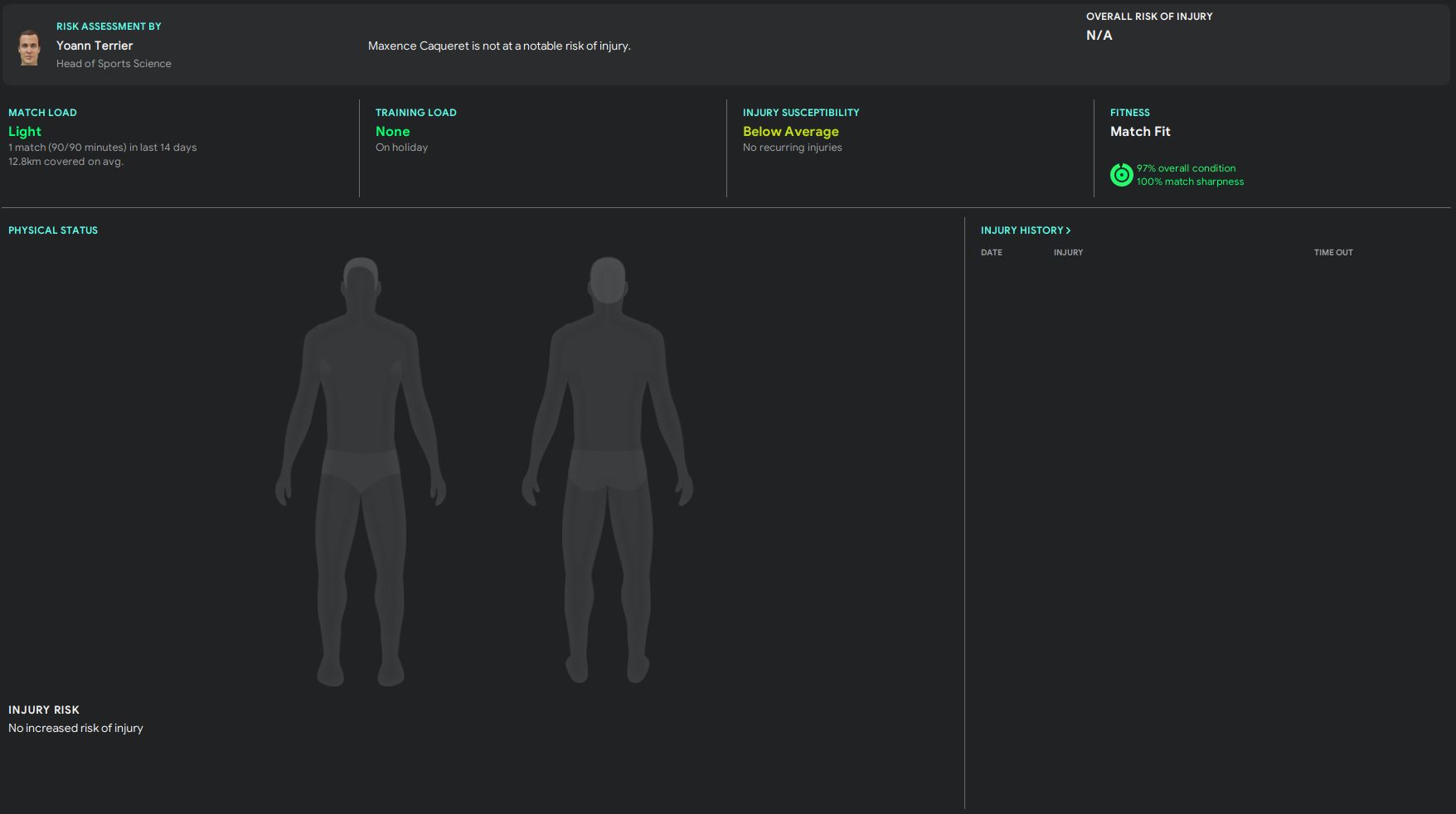This screenshot has width=1456, height=814.
Task: Sort injury history by Time Out column
Action: click(x=1332, y=253)
